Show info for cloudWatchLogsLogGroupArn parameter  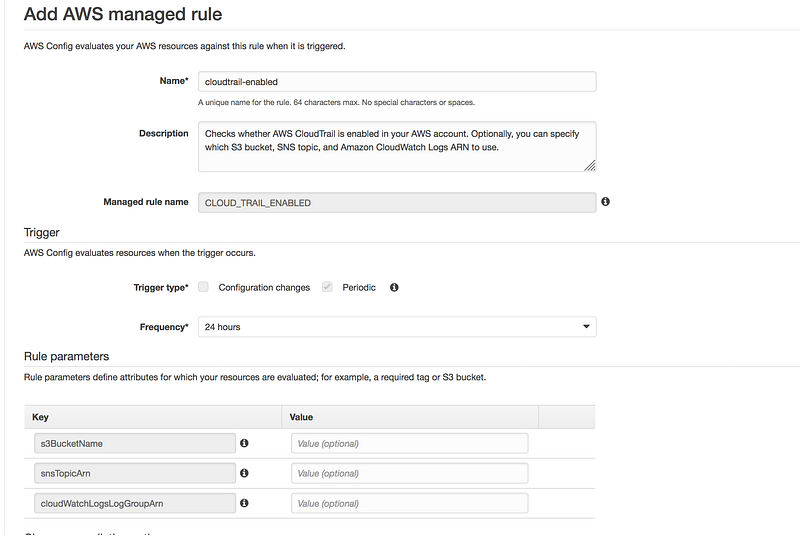pos(244,503)
